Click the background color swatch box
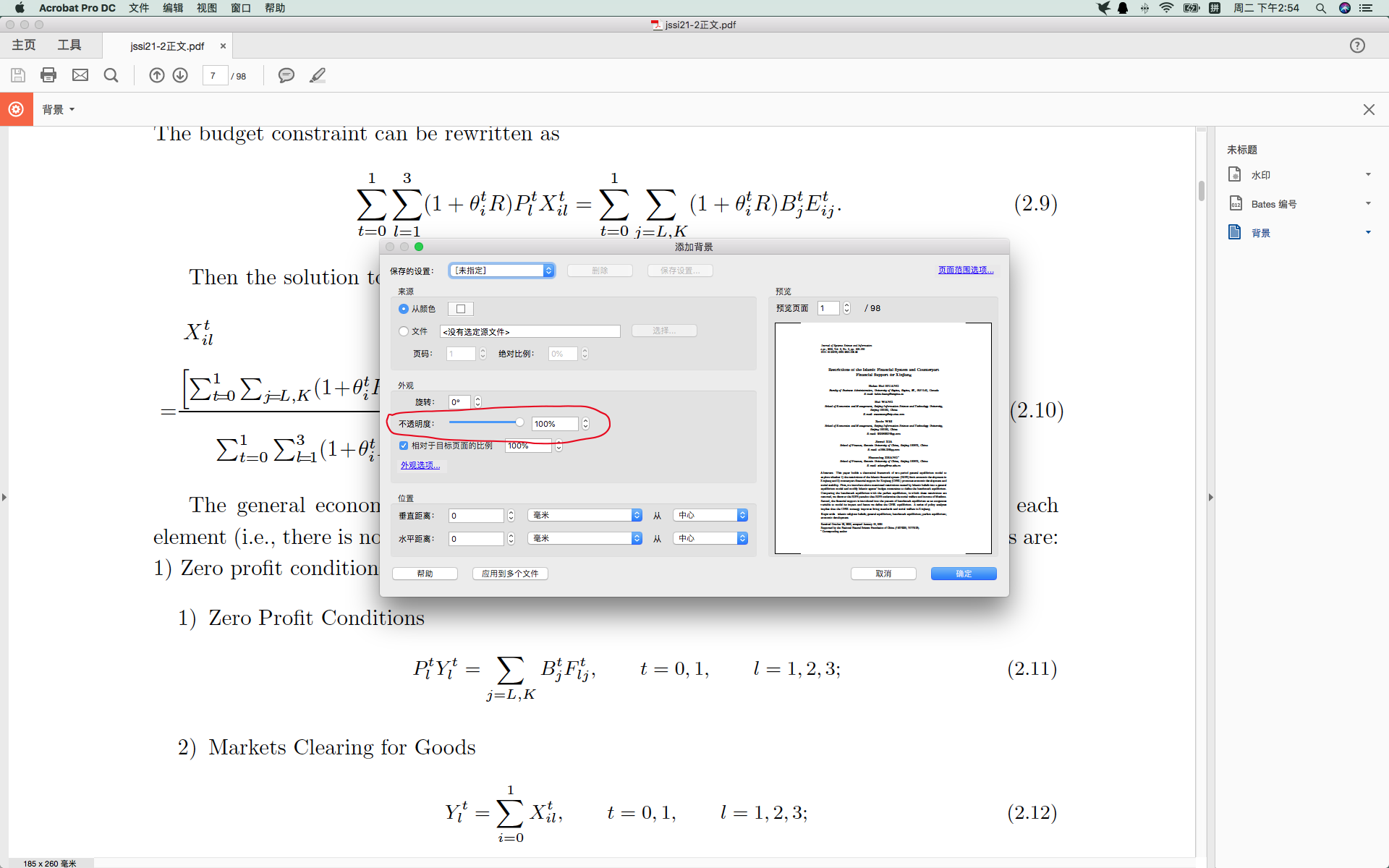Image resolution: width=1389 pixels, height=868 pixels. coord(461,309)
